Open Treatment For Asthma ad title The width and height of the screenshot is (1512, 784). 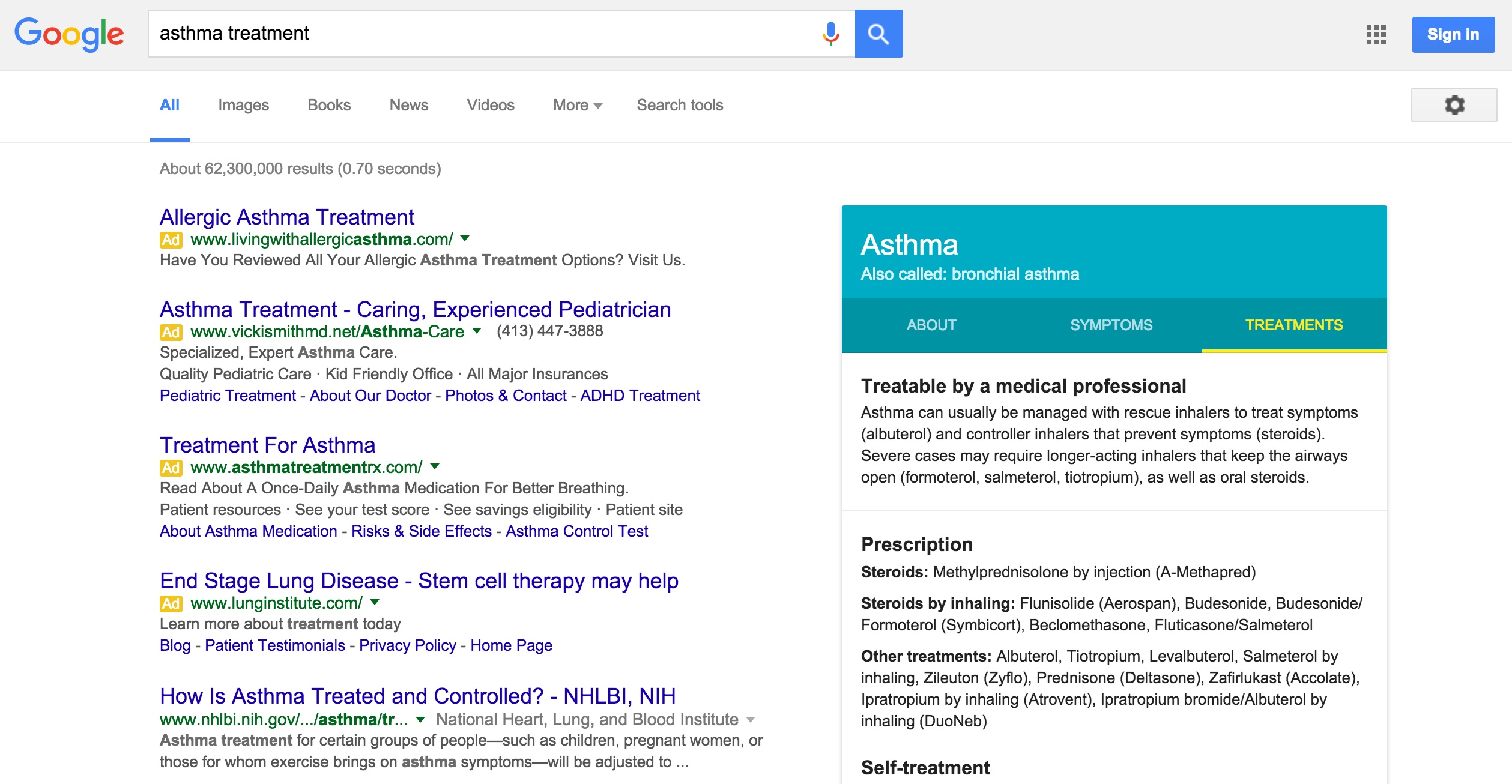pos(267,445)
